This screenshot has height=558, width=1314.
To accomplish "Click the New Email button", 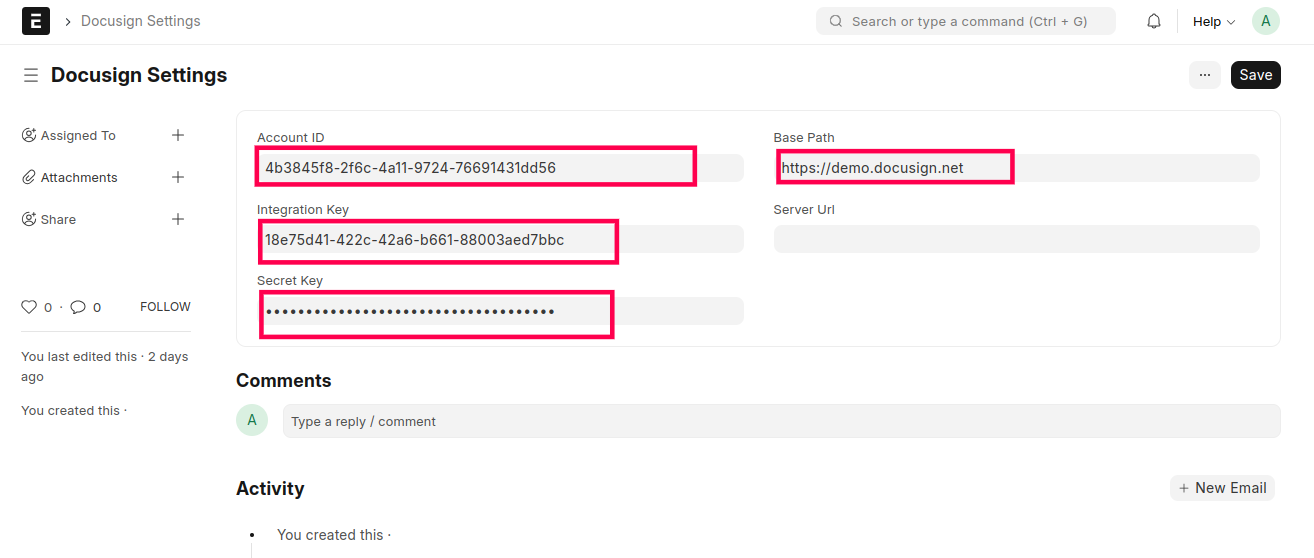I will [x=1222, y=488].
